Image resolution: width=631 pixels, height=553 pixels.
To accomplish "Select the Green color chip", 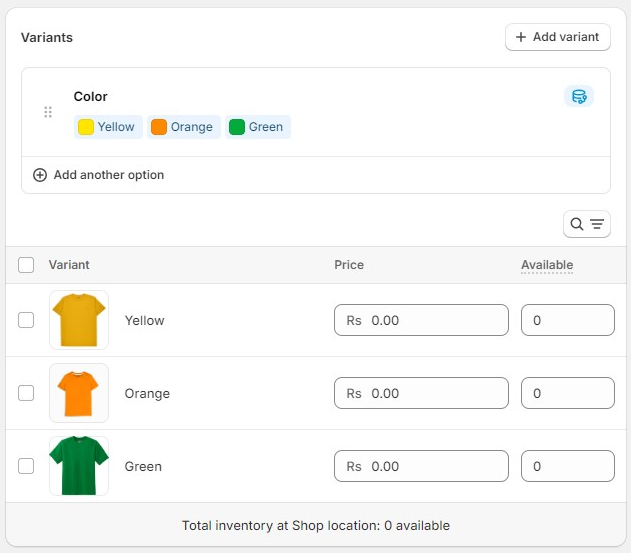I will [258, 127].
